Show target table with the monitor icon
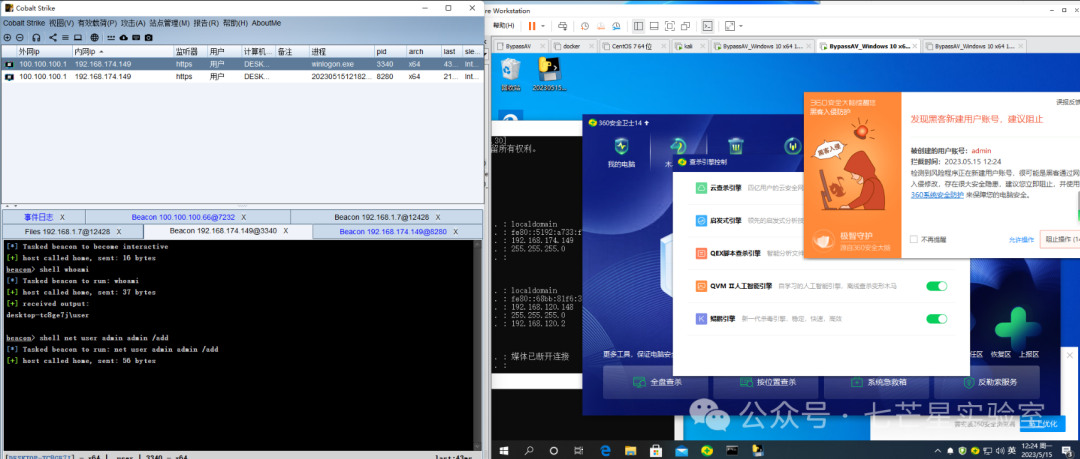This screenshot has height=459, width=1080. click(x=78, y=37)
